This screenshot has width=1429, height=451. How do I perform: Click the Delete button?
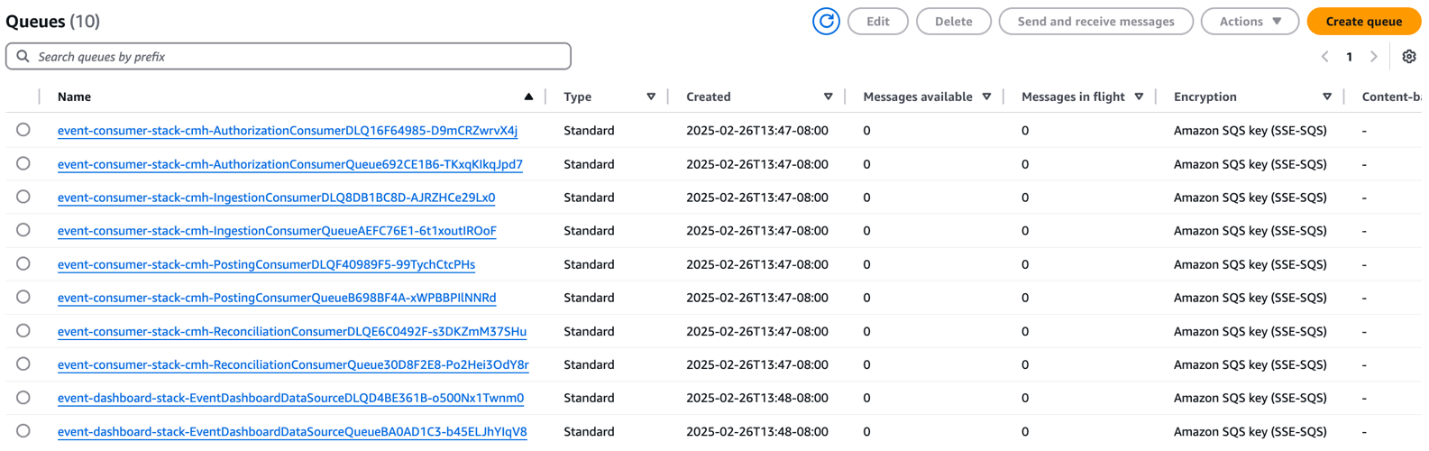pos(953,22)
